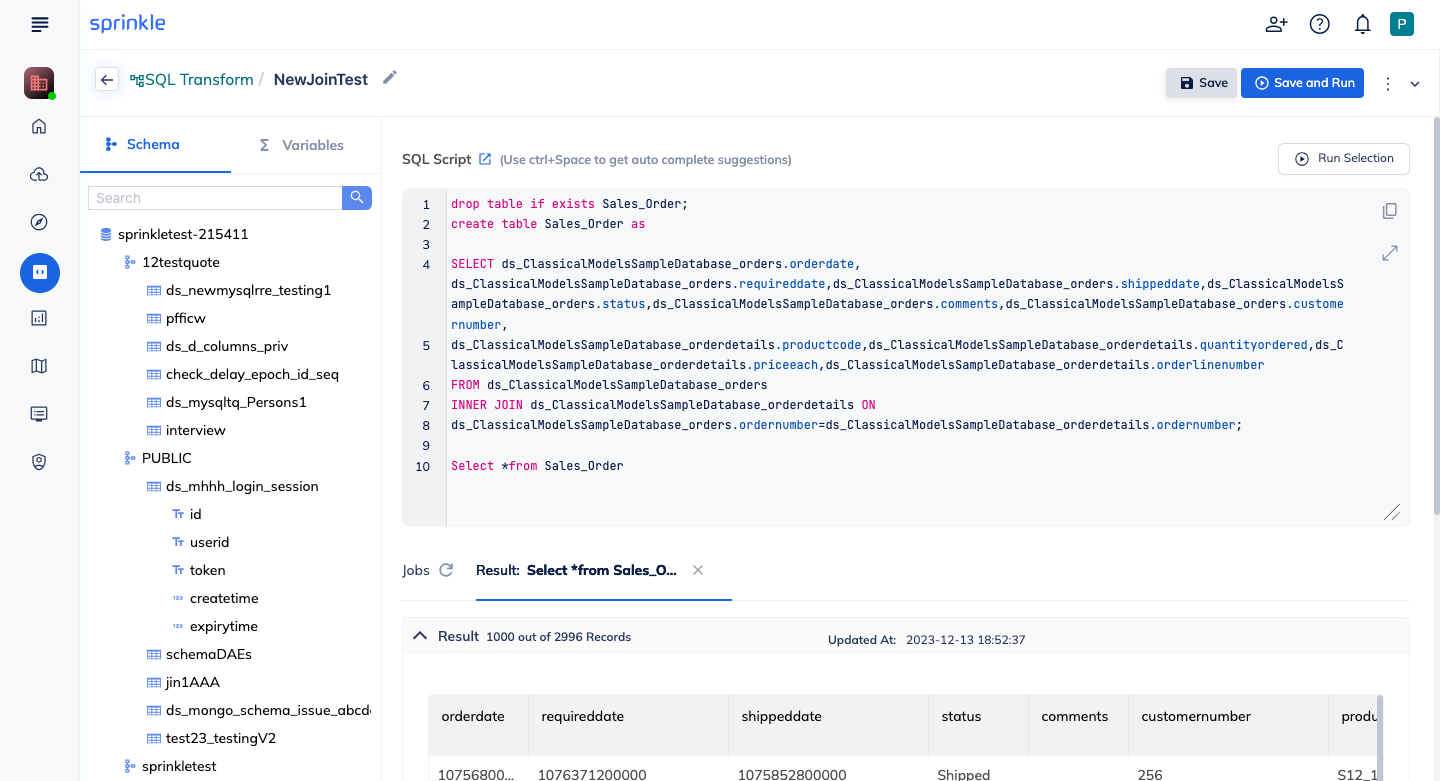Open the active SQL transform sidebar icon
The width and height of the screenshot is (1440, 781).
tap(40, 272)
